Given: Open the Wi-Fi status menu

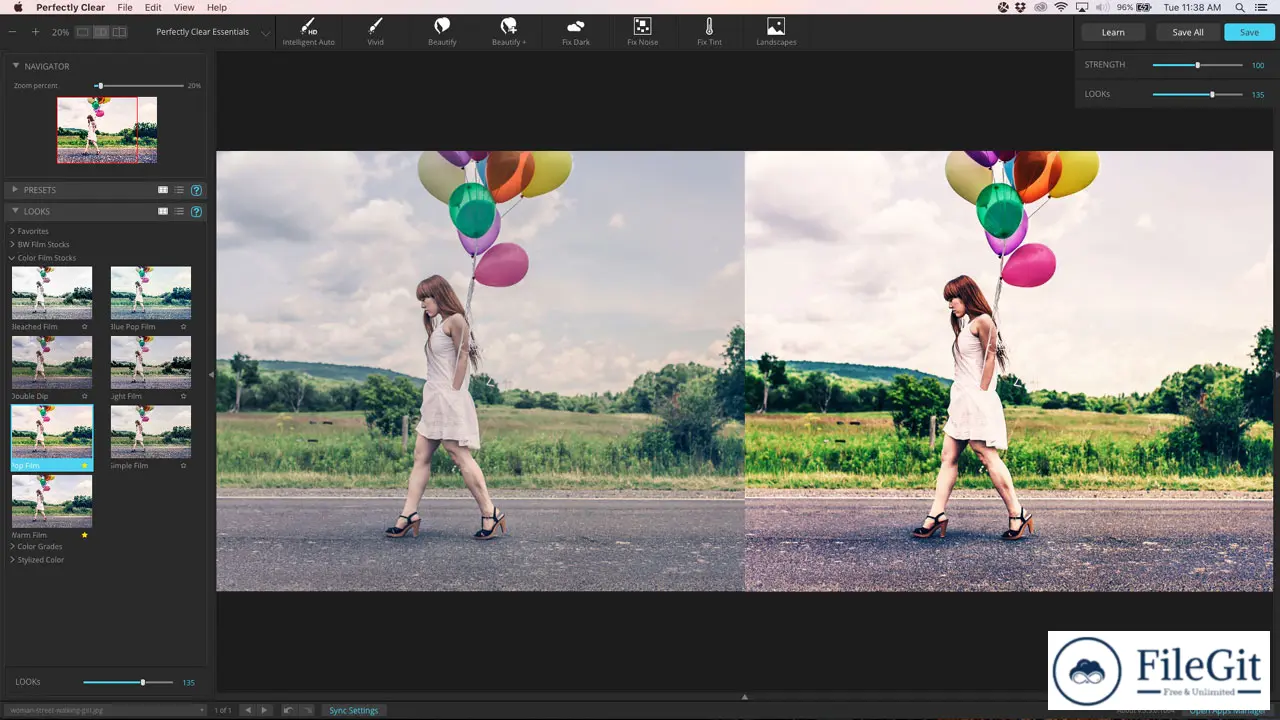Looking at the screenshot, I should [x=1061, y=7].
